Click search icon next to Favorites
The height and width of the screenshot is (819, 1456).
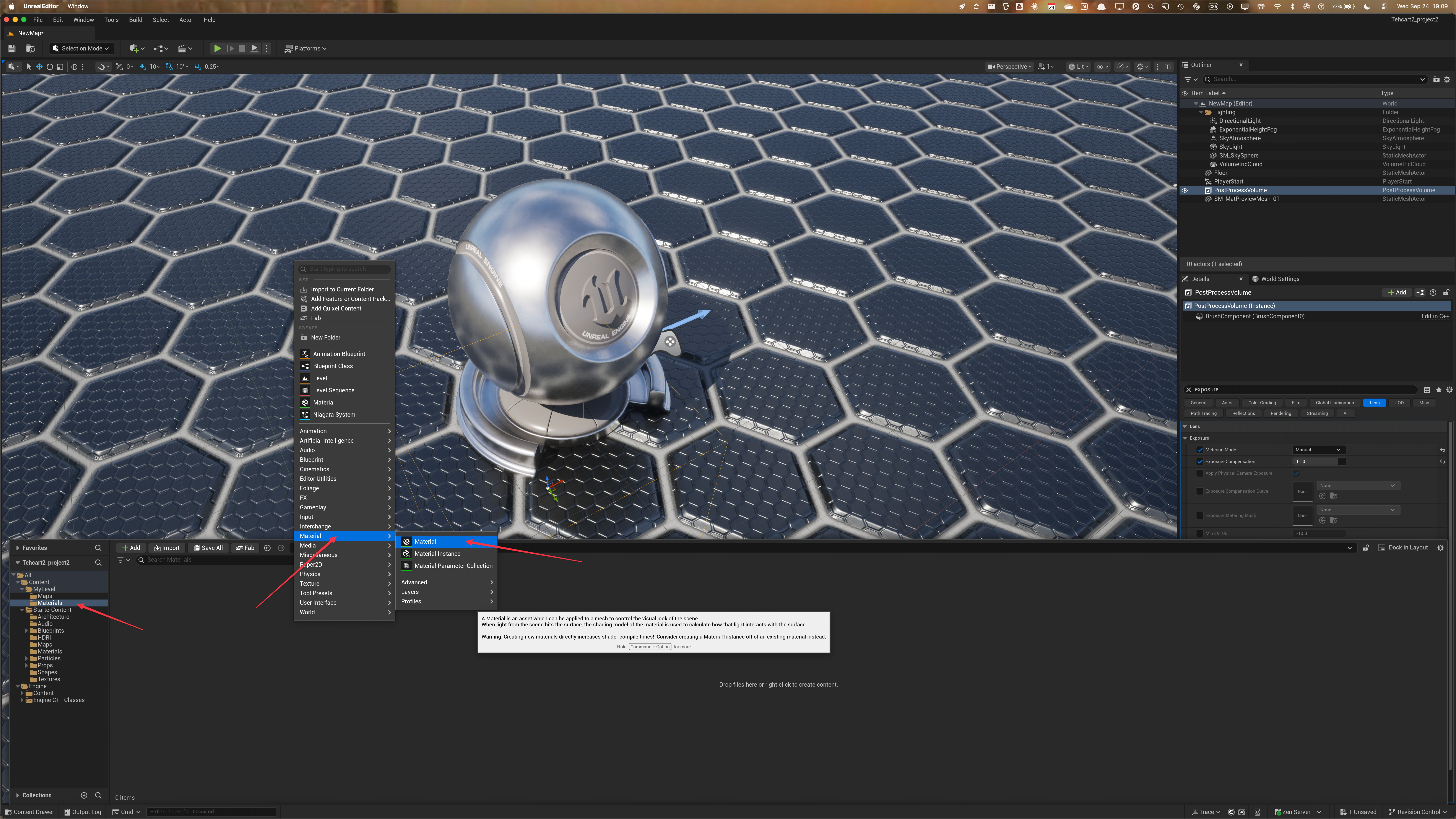click(98, 548)
